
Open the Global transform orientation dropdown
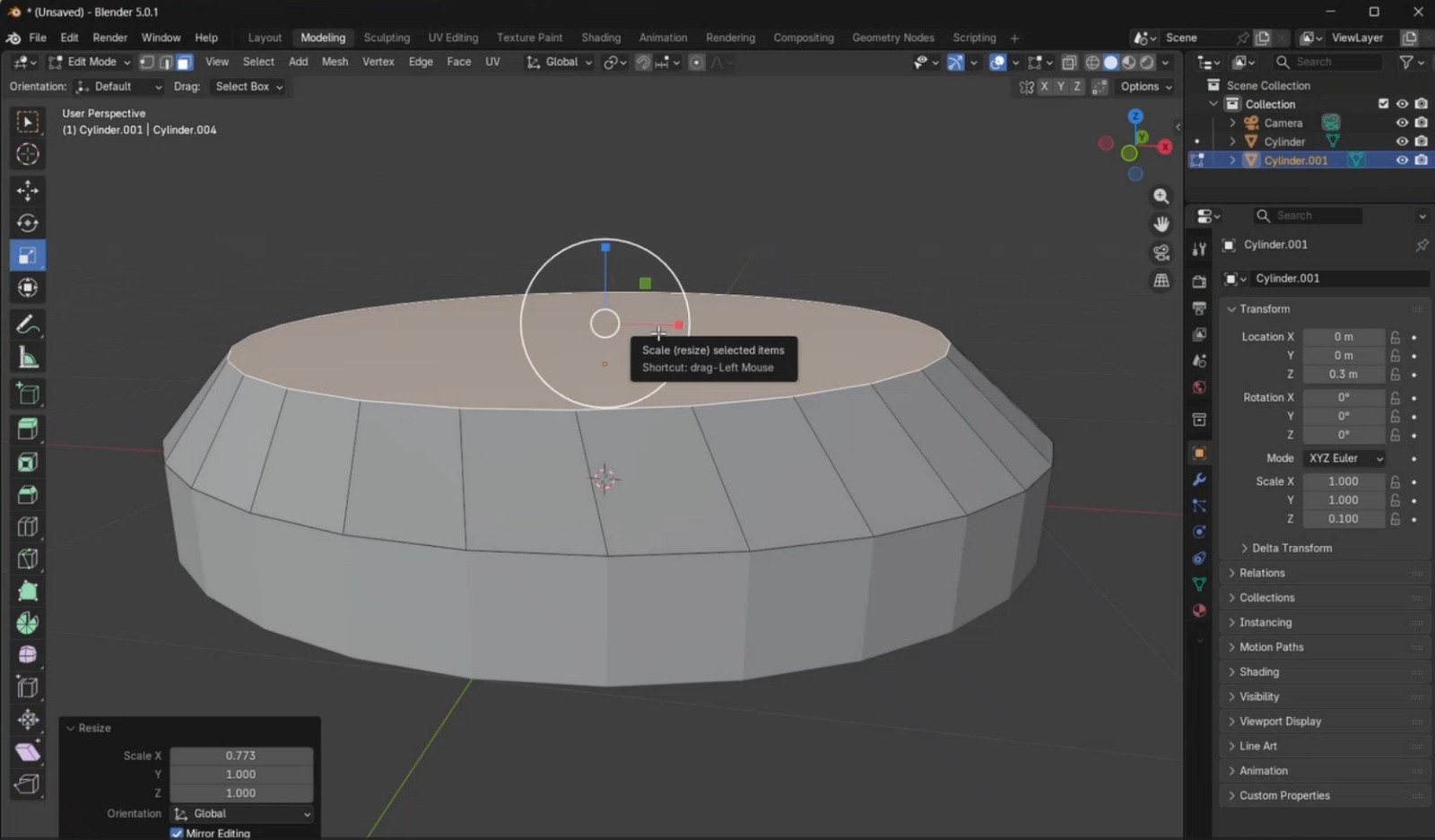click(558, 62)
